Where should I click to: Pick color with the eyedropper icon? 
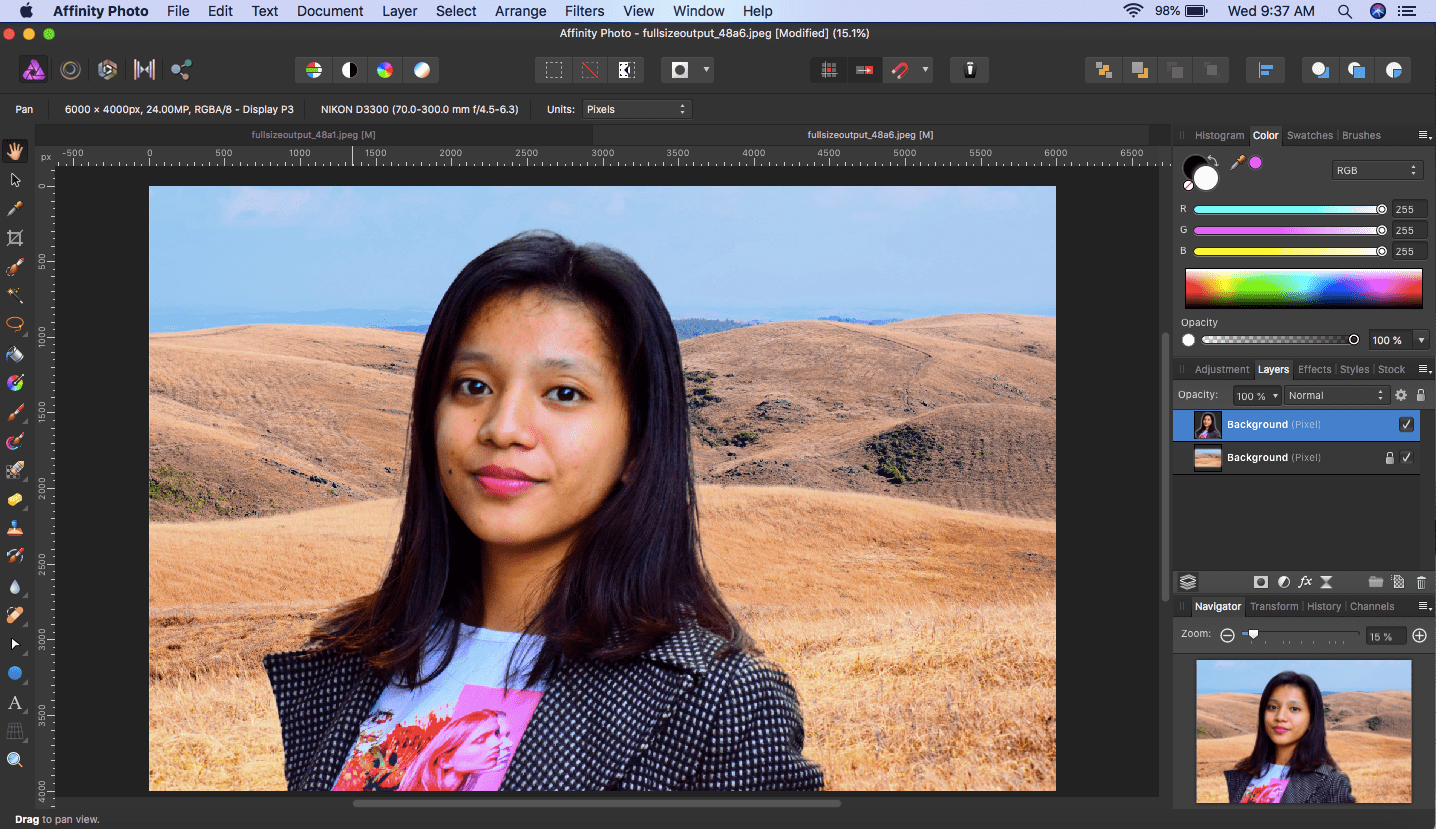[x=1237, y=163]
